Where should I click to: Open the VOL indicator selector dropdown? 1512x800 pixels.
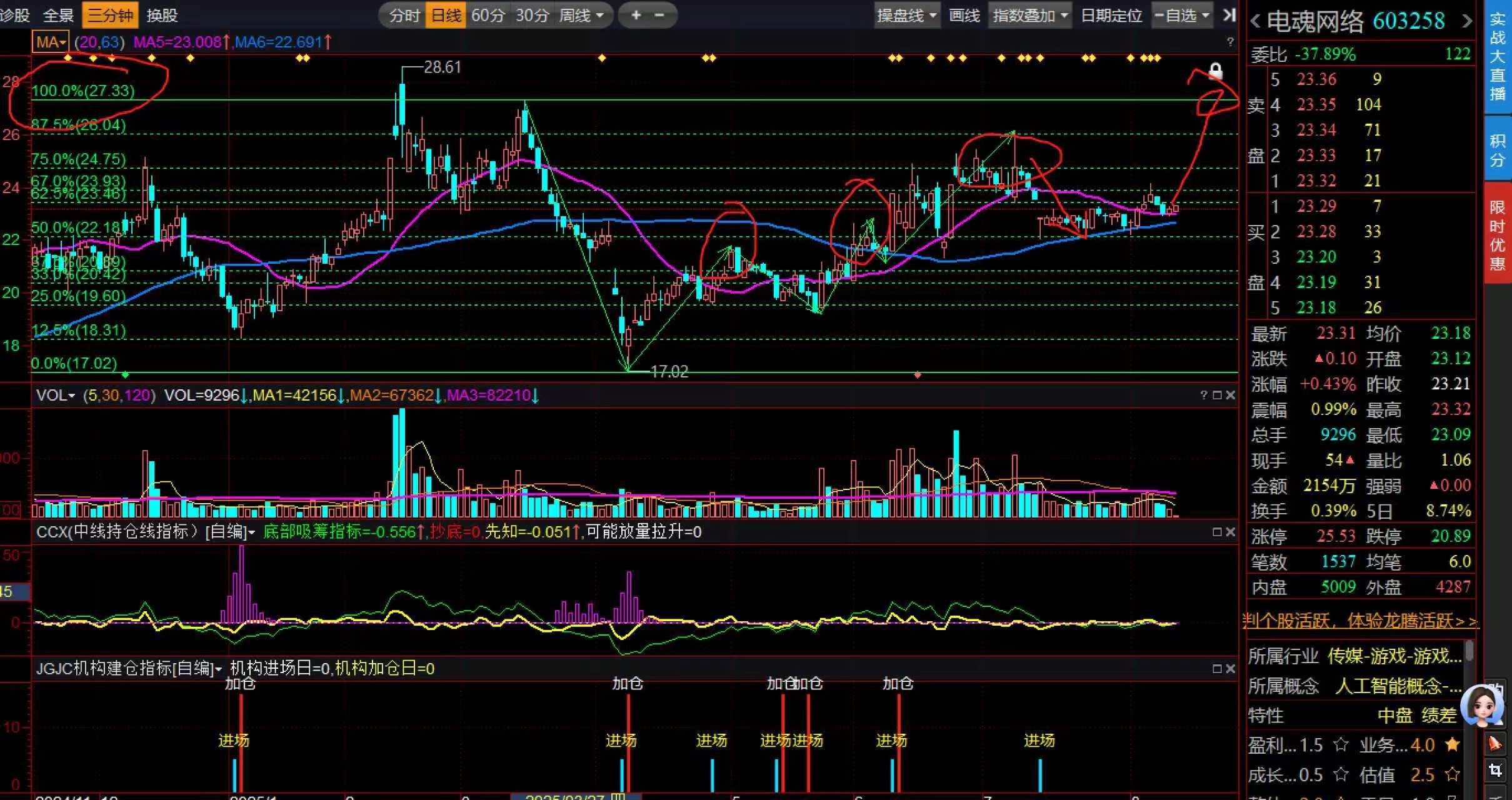55,395
